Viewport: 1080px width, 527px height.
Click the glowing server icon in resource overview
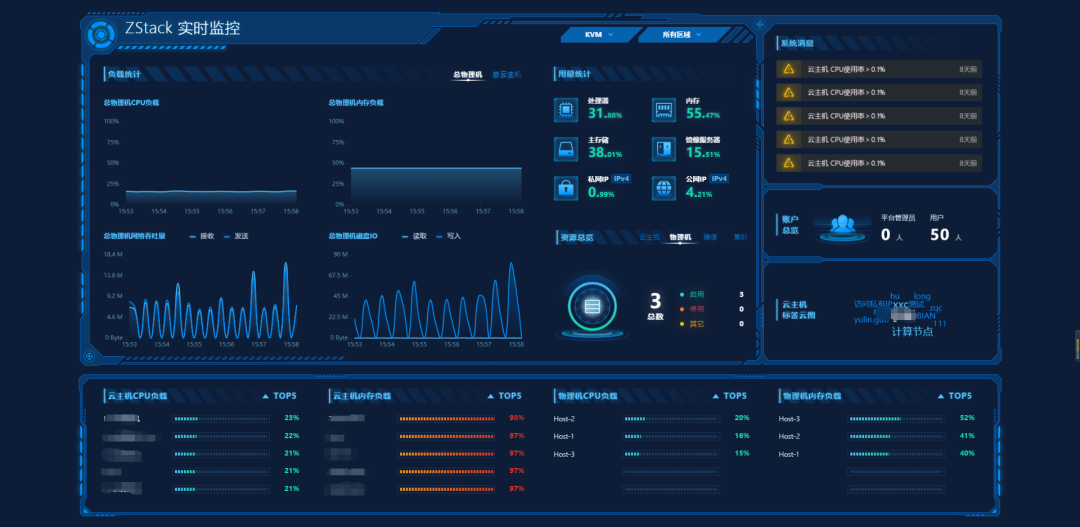592,307
